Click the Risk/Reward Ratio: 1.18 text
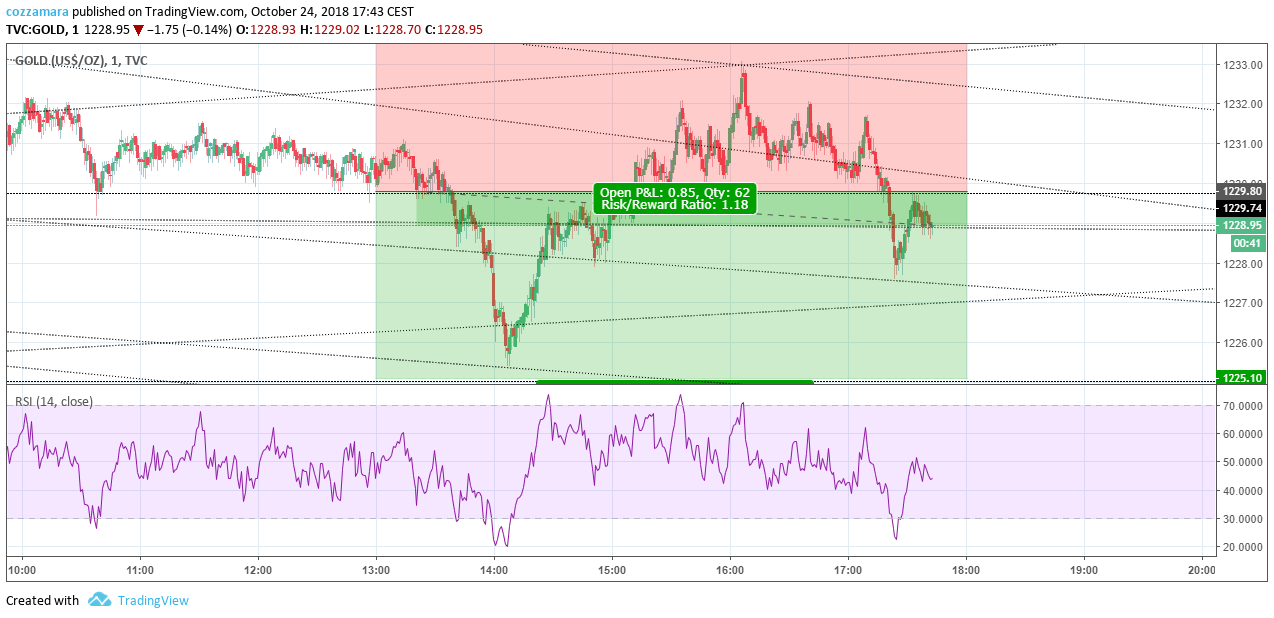 point(674,205)
